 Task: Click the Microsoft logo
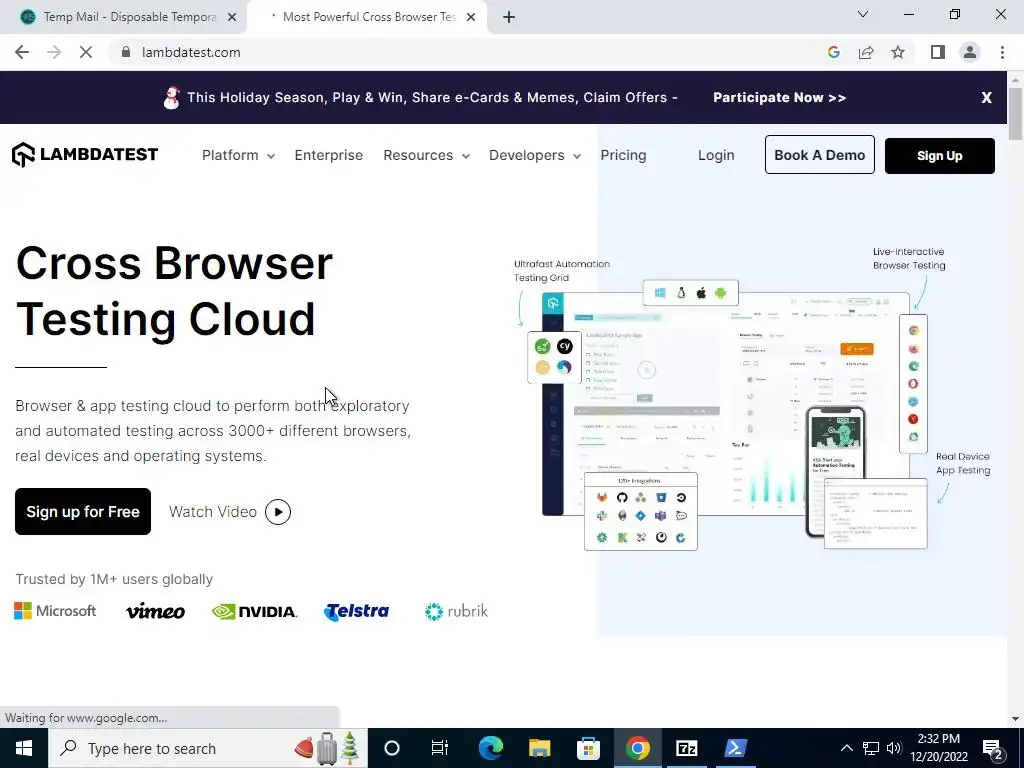[56, 611]
